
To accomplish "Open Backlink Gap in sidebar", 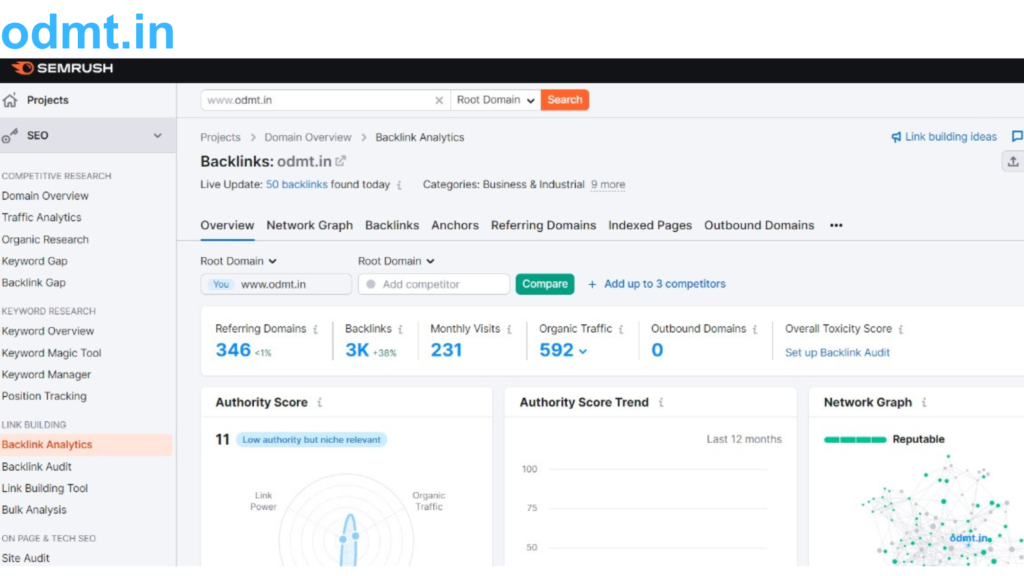I will [x=33, y=283].
